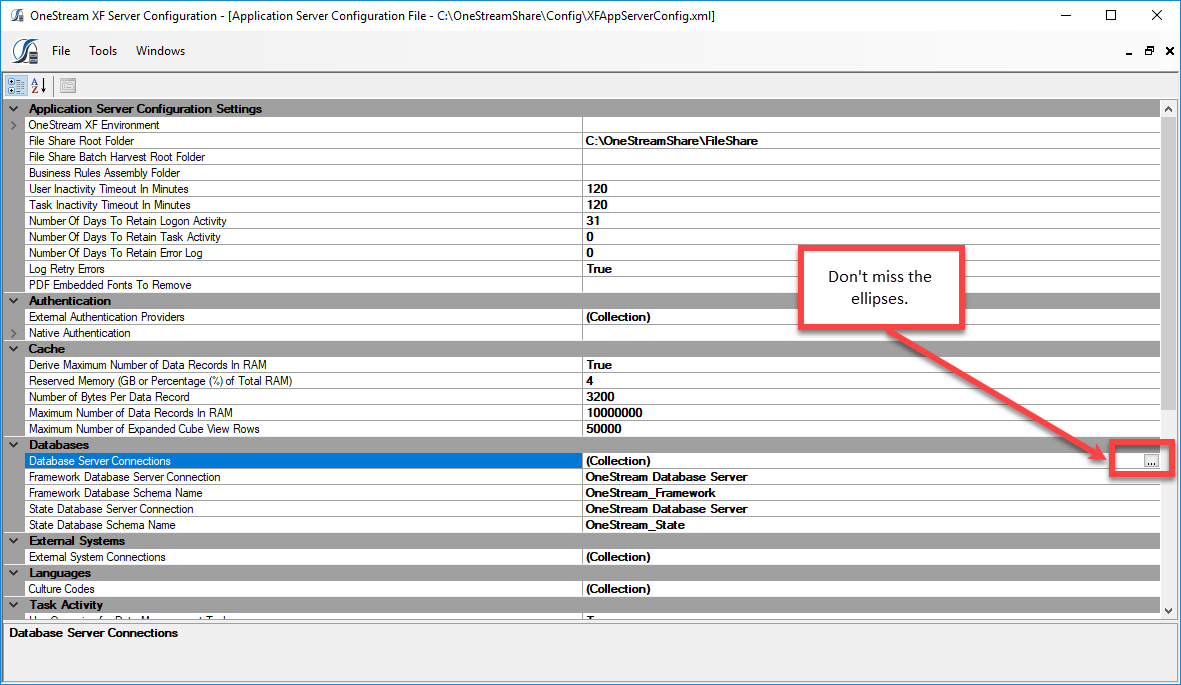Click the value 50000 for Expanded Cube View Rows

pyautogui.click(x=604, y=429)
